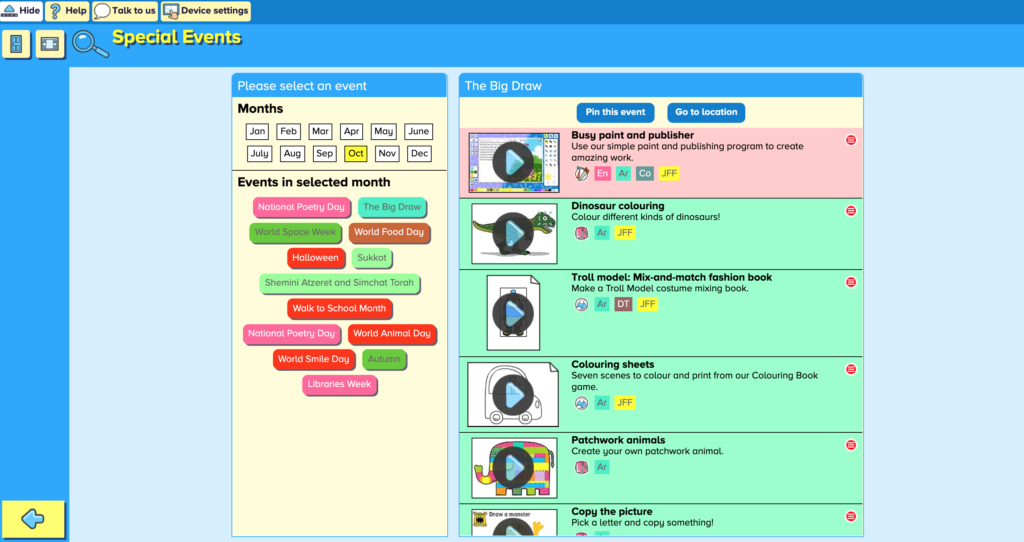The height and width of the screenshot is (542, 1024).
Task: Click Ar tag on Busy paint
Action: (x=624, y=174)
